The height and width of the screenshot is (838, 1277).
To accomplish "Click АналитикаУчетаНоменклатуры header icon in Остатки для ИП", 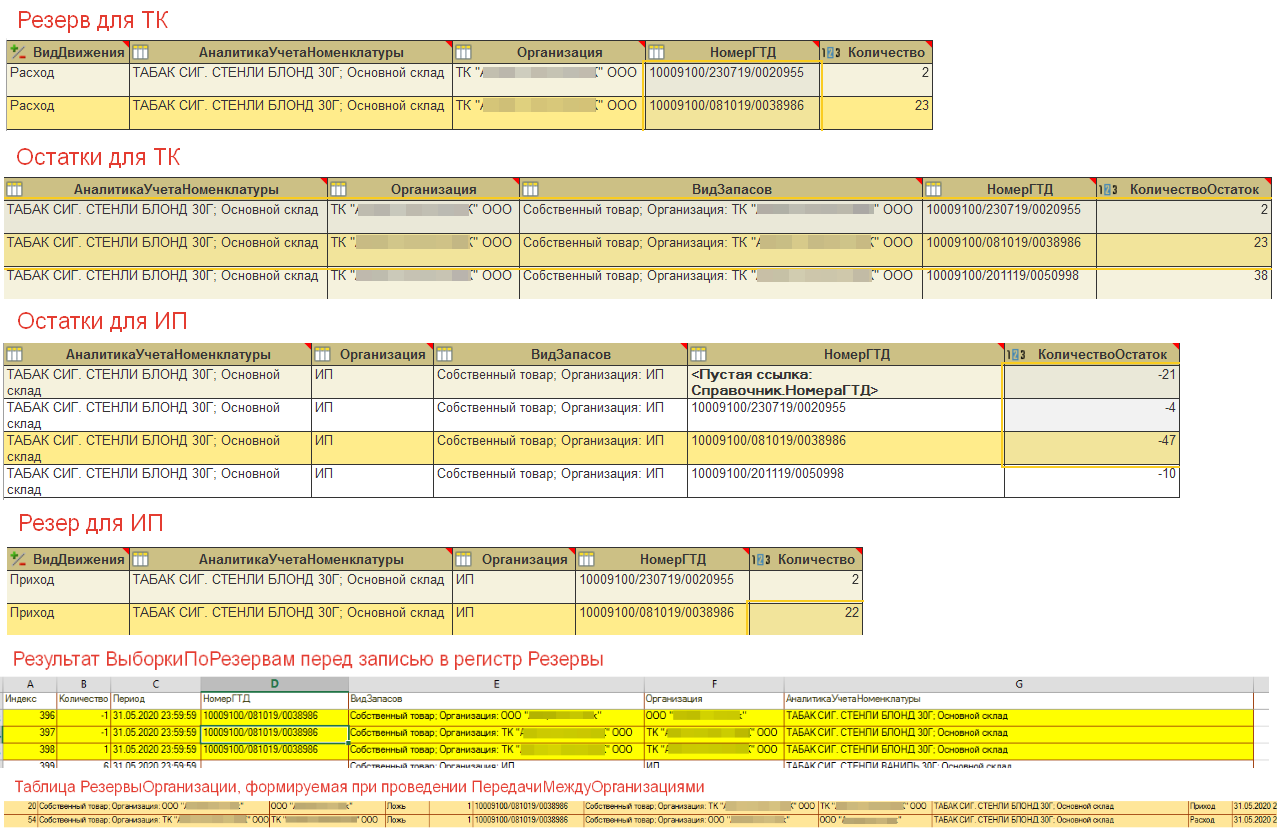I will (x=15, y=354).
